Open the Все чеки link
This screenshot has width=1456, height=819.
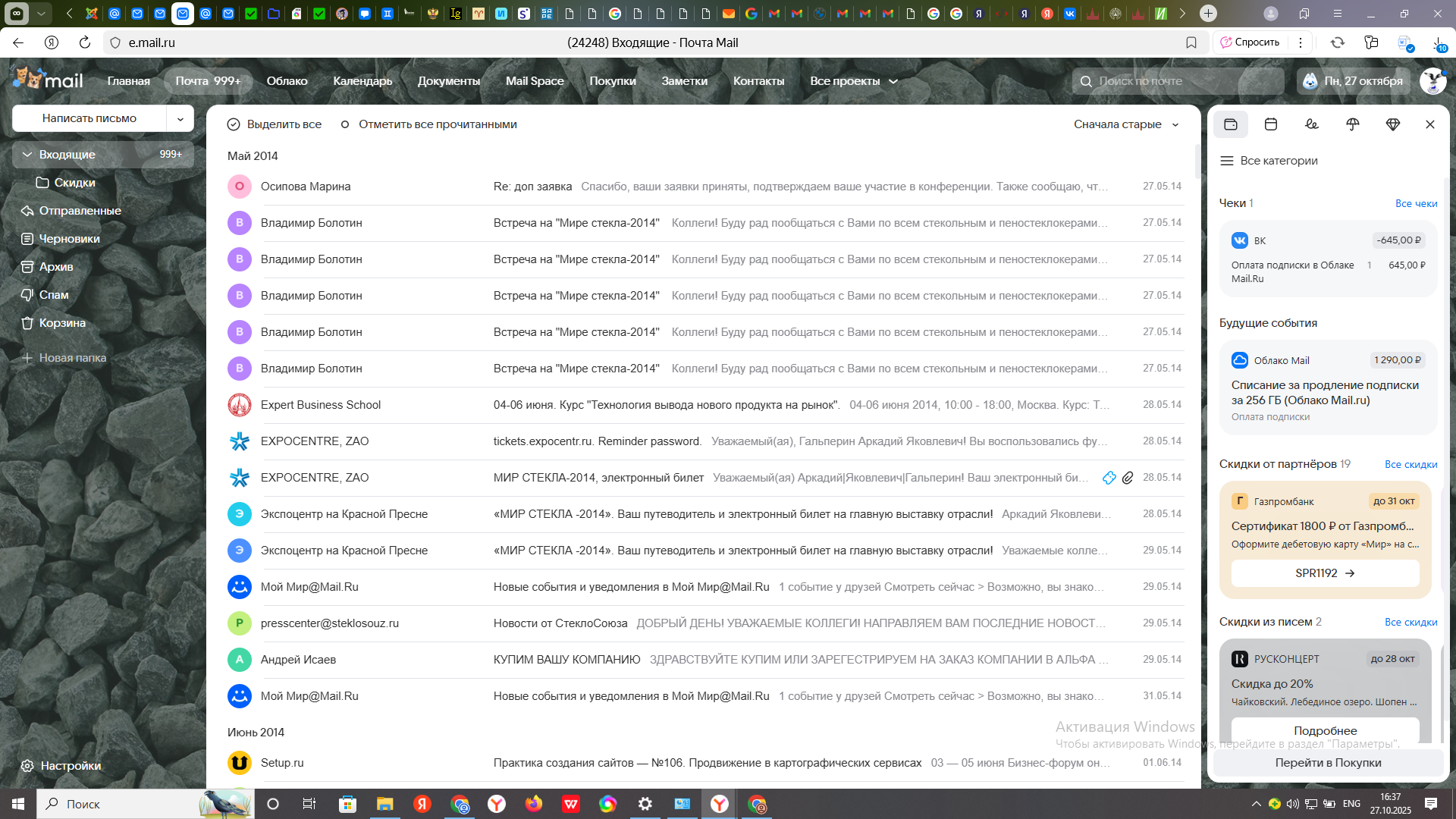[x=1416, y=203]
